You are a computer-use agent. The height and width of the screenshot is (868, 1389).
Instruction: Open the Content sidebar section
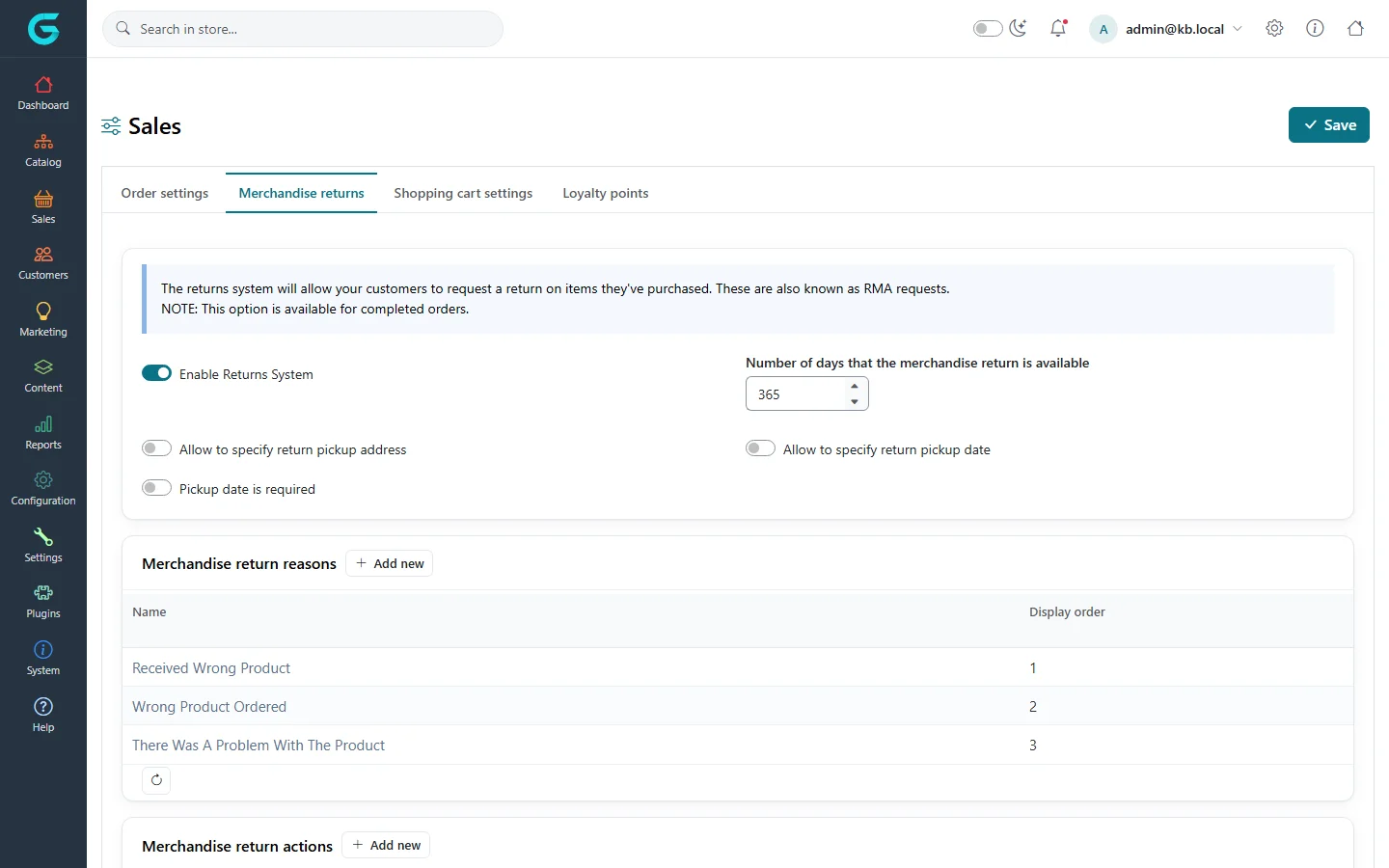tap(43, 376)
